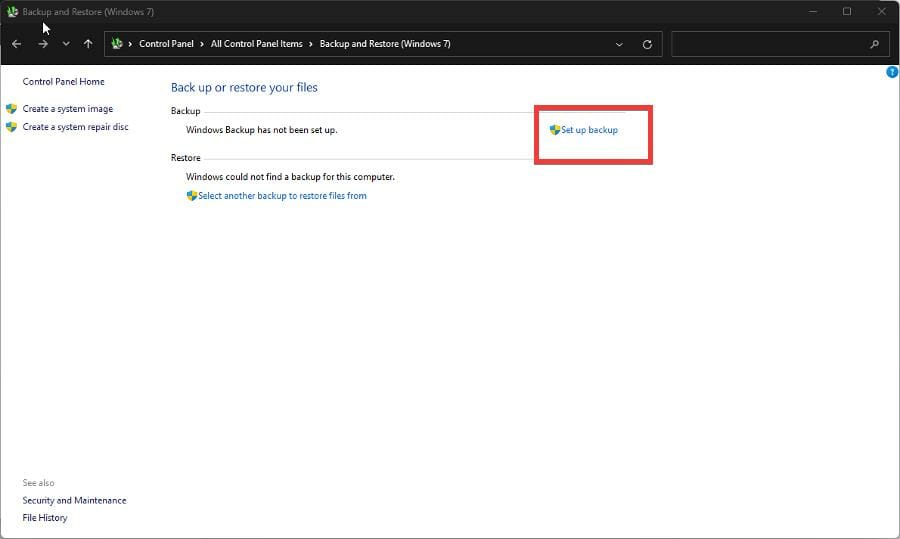
Task: Click the window title bar app icon
Action: [x=12, y=11]
